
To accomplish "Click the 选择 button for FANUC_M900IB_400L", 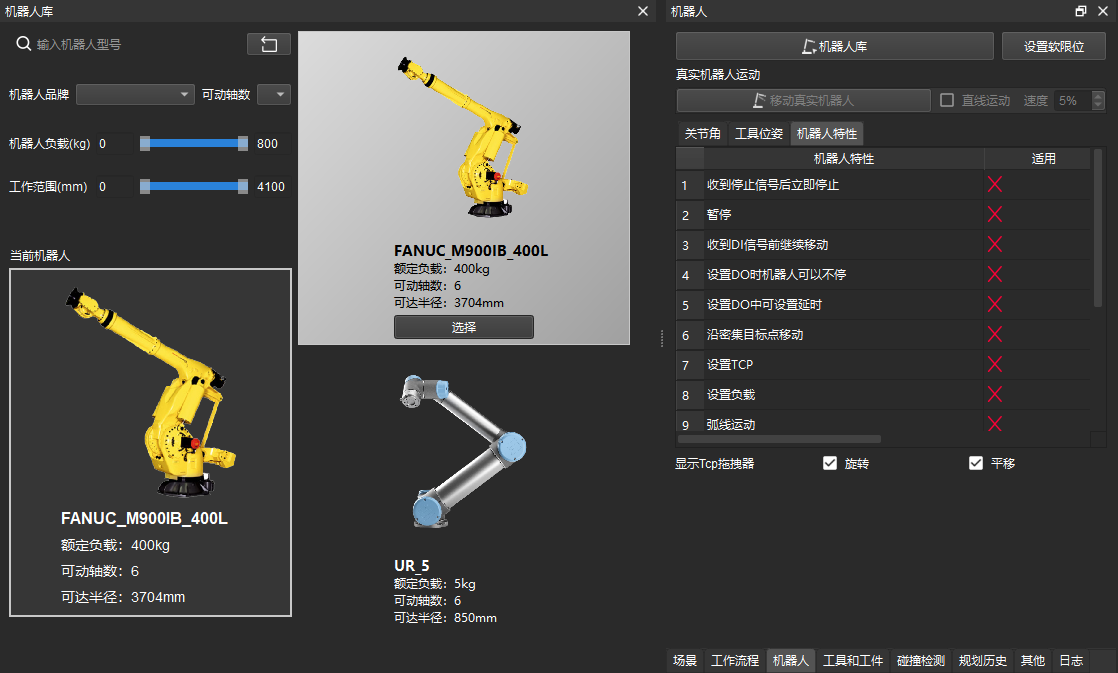I will click(463, 327).
